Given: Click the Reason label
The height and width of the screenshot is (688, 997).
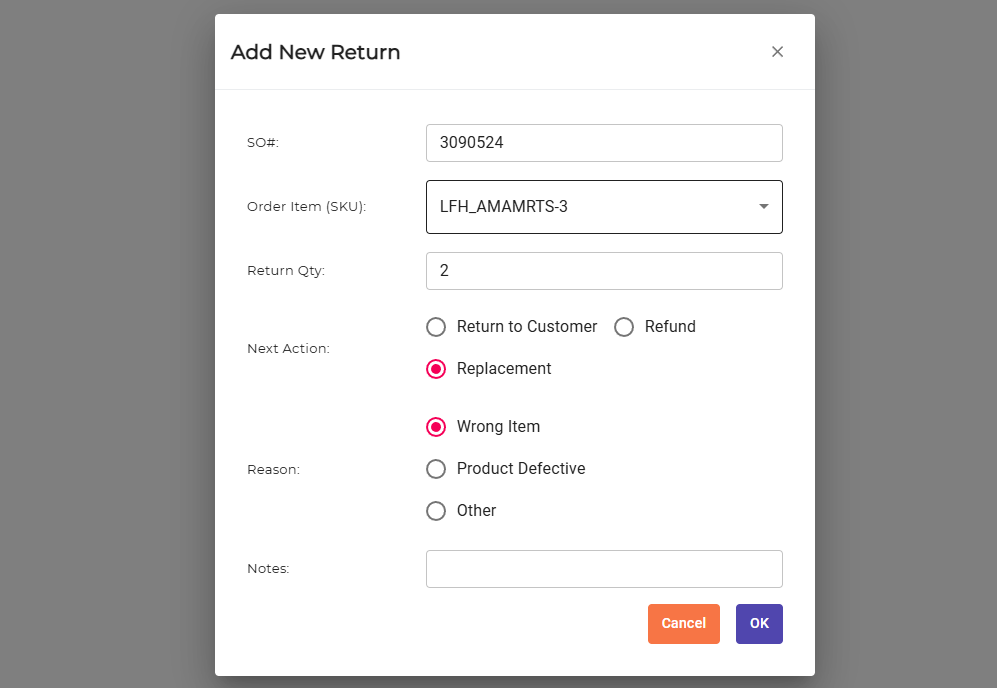Looking at the screenshot, I should coord(272,468).
